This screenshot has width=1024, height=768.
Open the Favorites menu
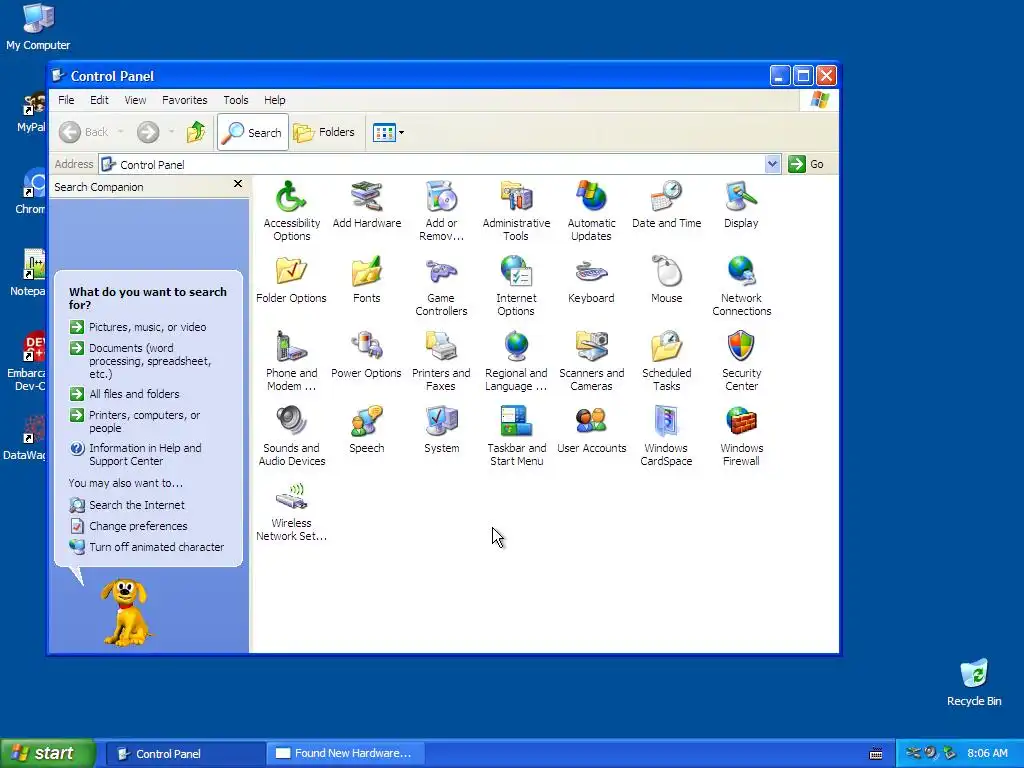(185, 100)
